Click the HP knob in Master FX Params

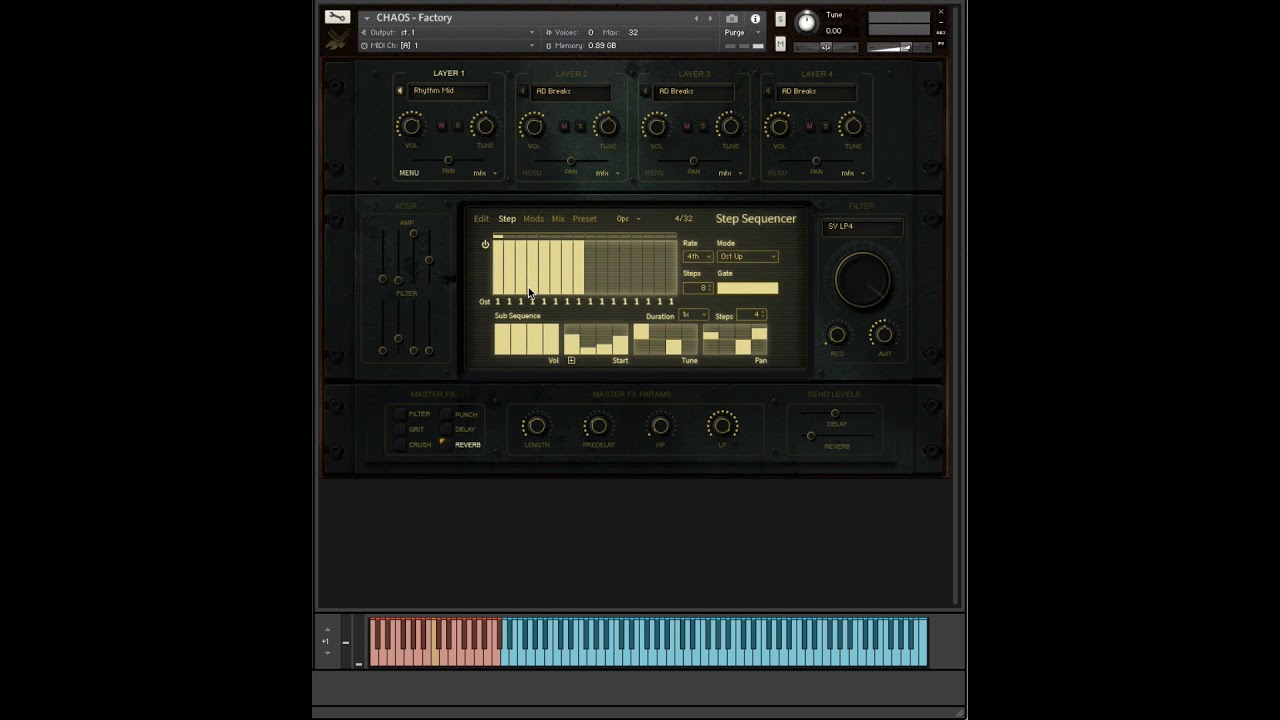tap(660, 426)
